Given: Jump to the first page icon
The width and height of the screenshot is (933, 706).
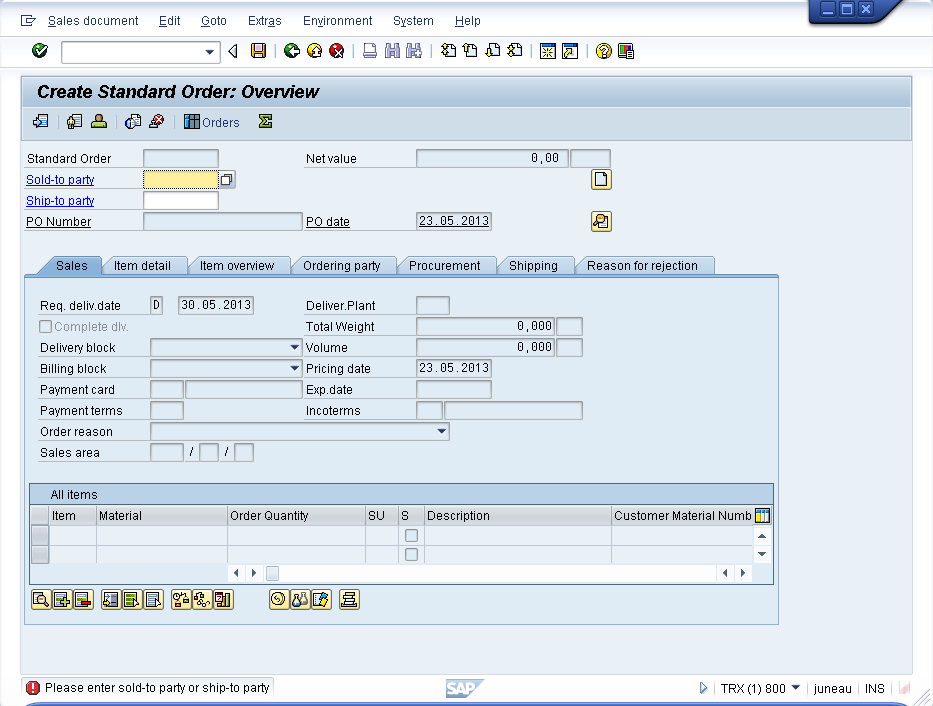Looking at the screenshot, I should (x=448, y=51).
